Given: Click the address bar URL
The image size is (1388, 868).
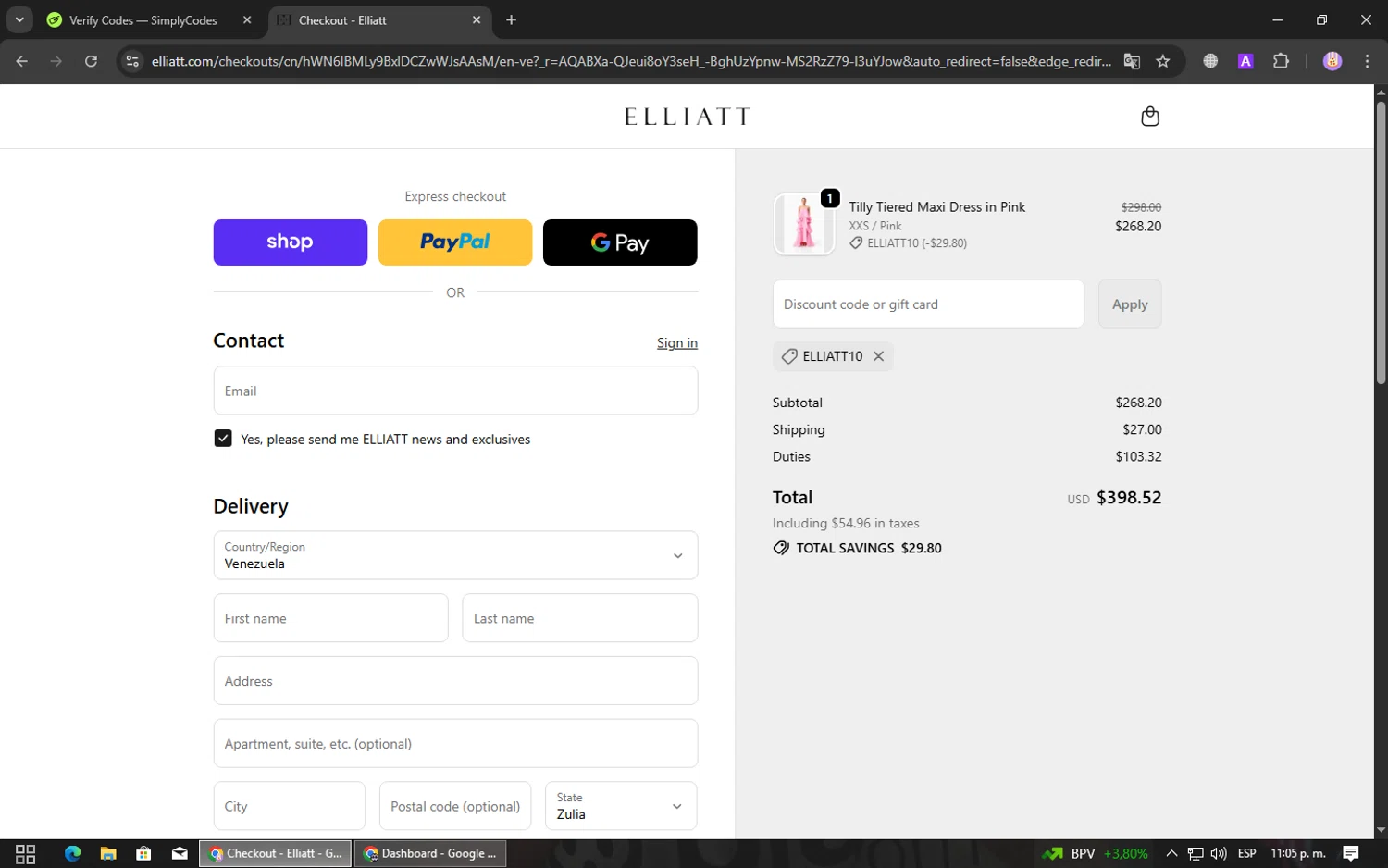Looking at the screenshot, I should pyautogui.click(x=631, y=61).
